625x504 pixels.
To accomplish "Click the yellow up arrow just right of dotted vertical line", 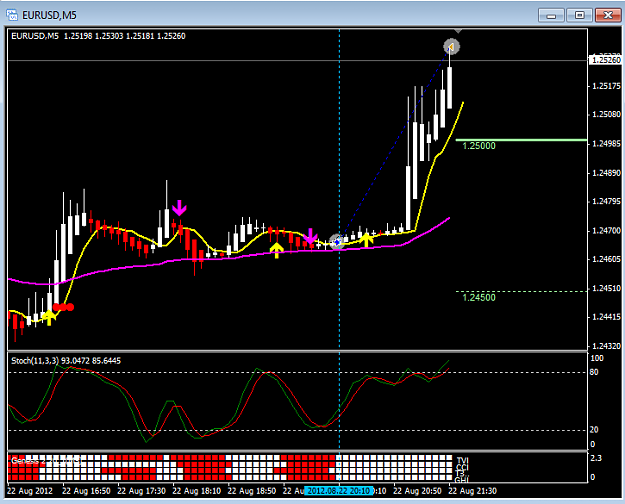I will coord(366,239).
